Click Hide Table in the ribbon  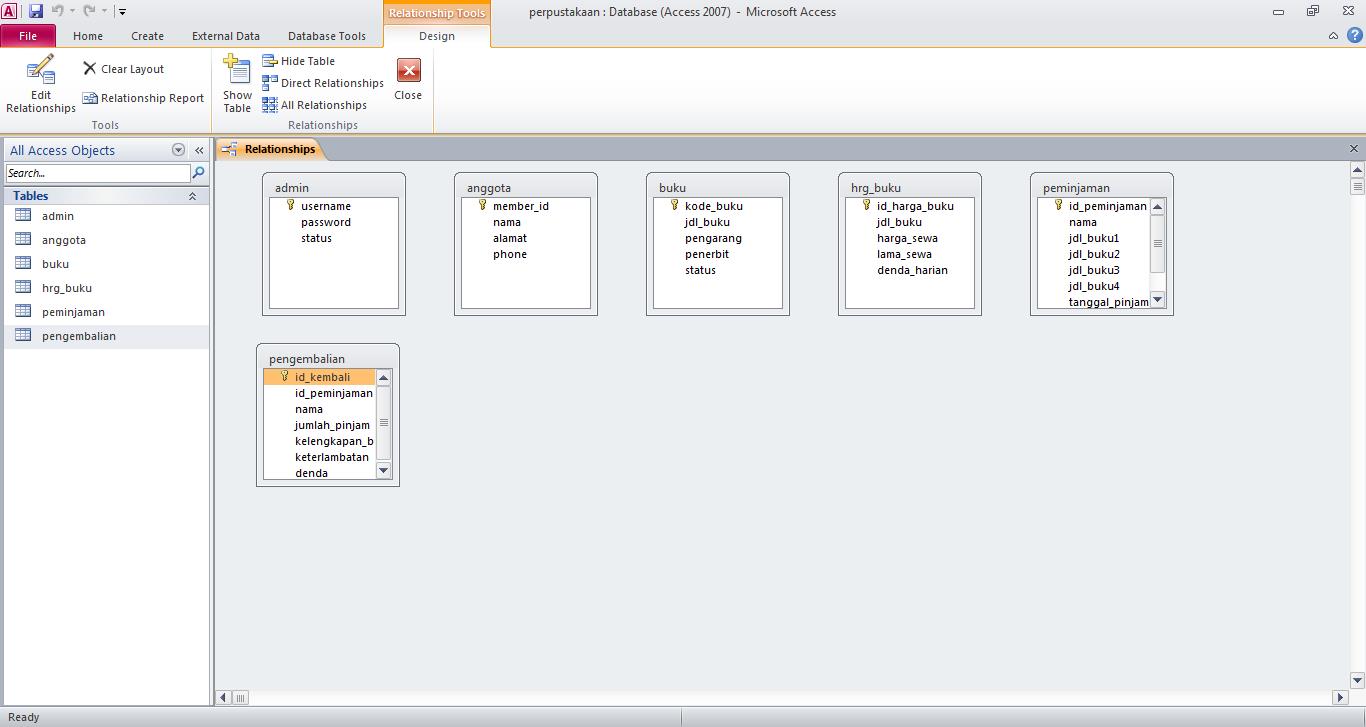pyautogui.click(x=298, y=61)
